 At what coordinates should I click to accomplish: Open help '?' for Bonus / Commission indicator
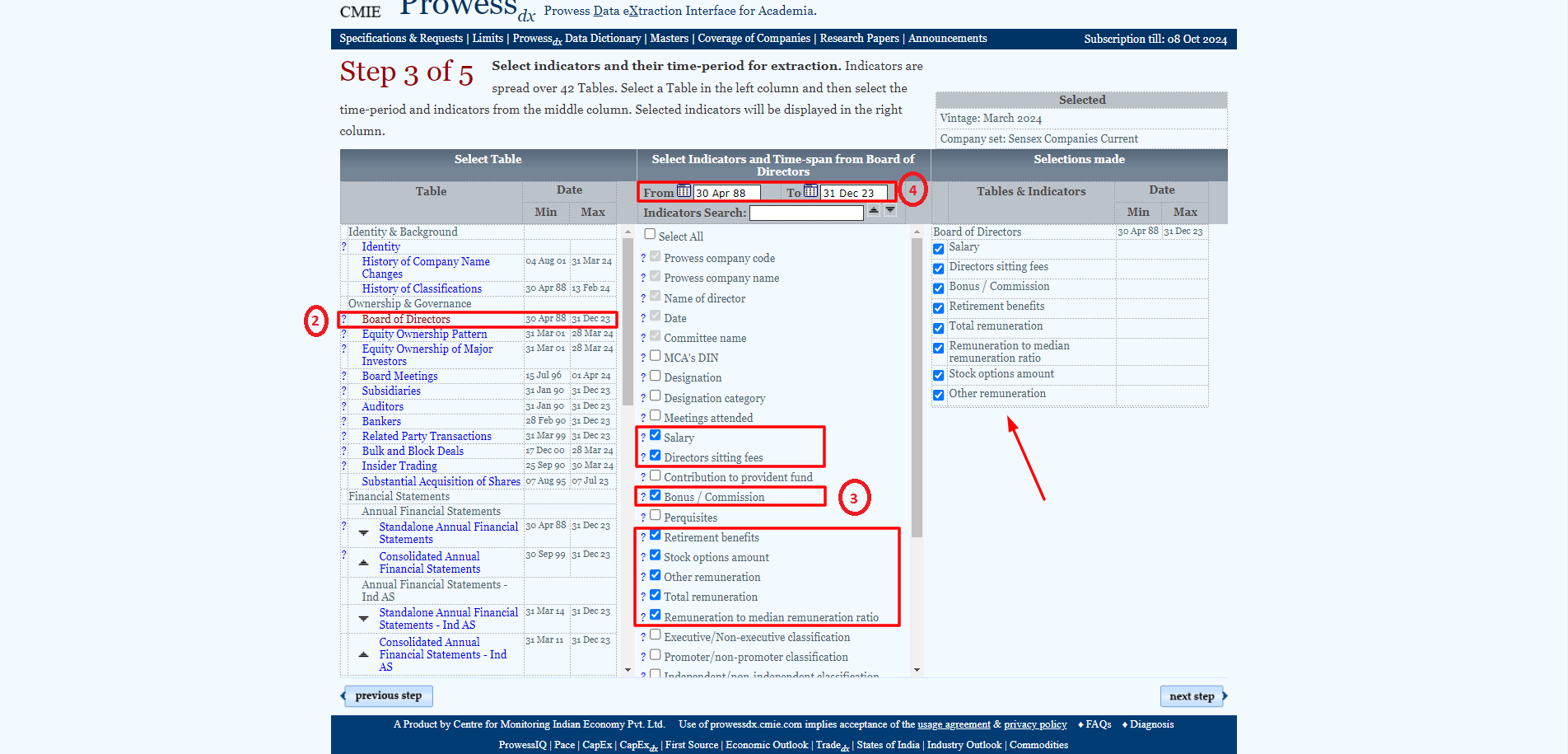click(x=643, y=498)
